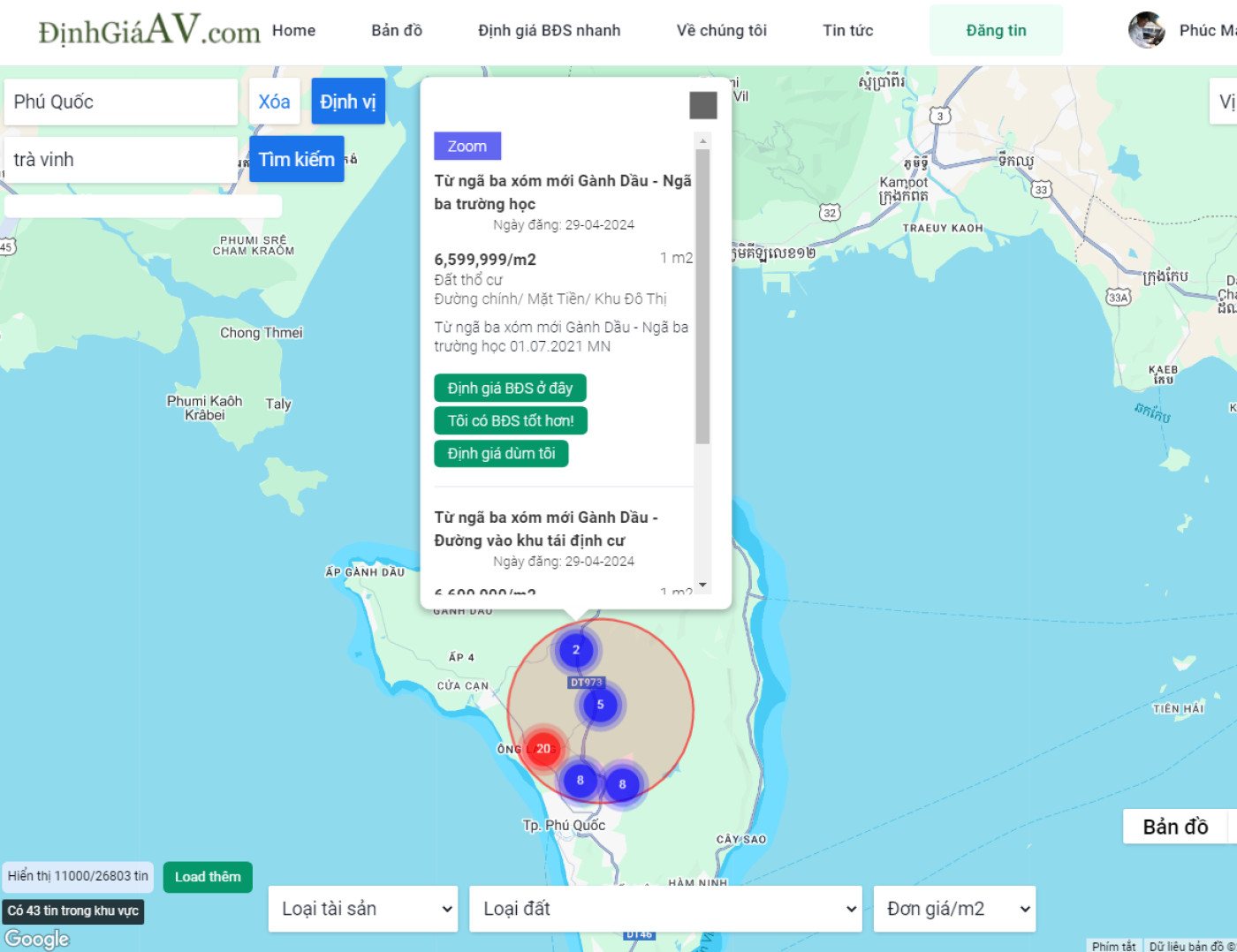Expand the Loại đất dropdown
Viewport: 1237px width, 952px height.
665,909
